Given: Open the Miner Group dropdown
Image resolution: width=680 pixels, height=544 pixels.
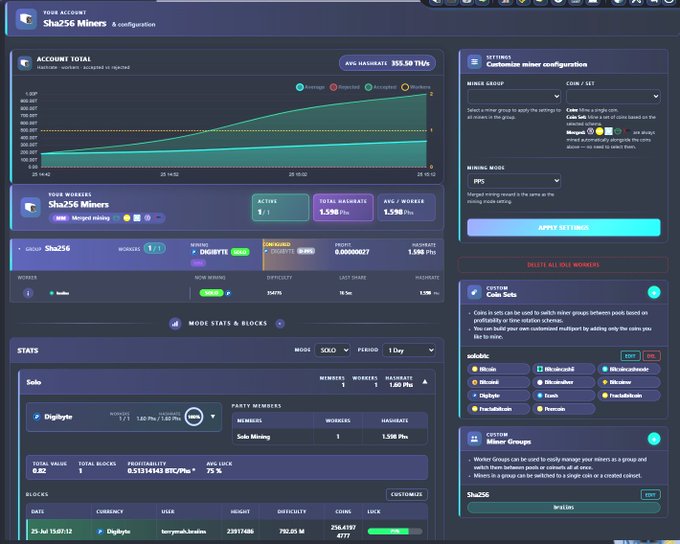Looking at the screenshot, I should 514,96.
